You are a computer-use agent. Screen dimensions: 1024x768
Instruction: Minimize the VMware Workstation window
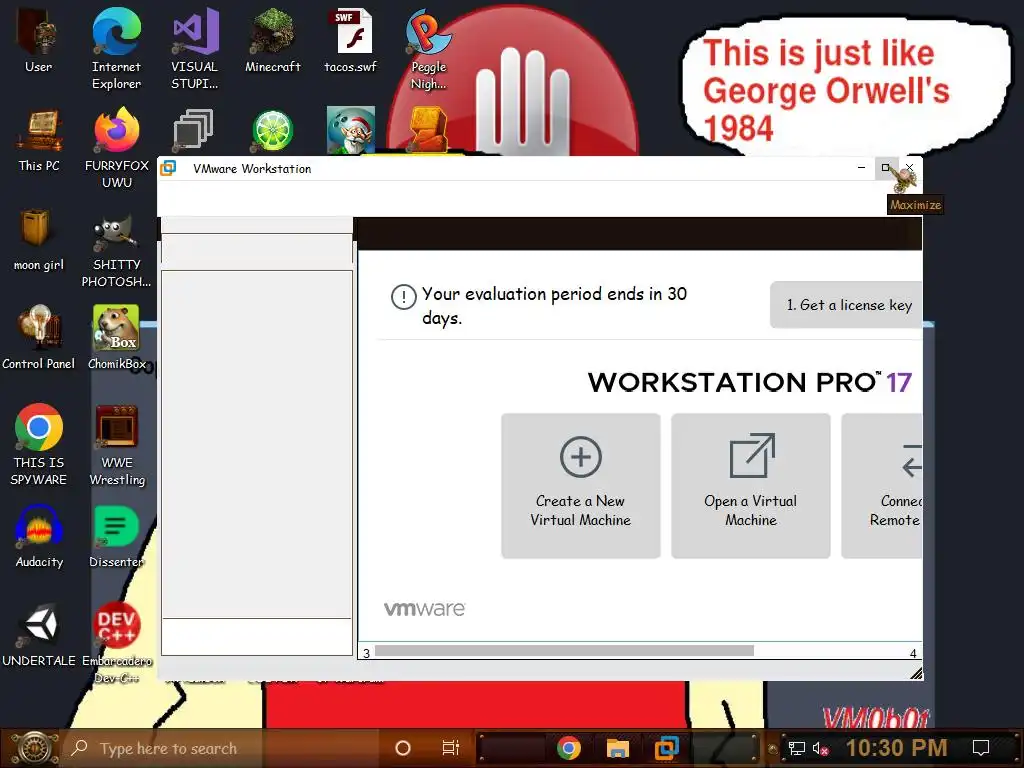pyautogui.click(x=861, y=168)
